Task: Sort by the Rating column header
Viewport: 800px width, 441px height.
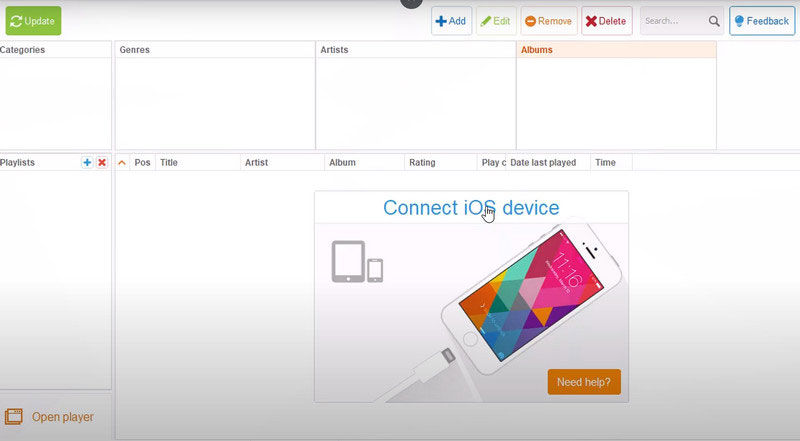Action: pyautogui.click(x=421, y=162)
